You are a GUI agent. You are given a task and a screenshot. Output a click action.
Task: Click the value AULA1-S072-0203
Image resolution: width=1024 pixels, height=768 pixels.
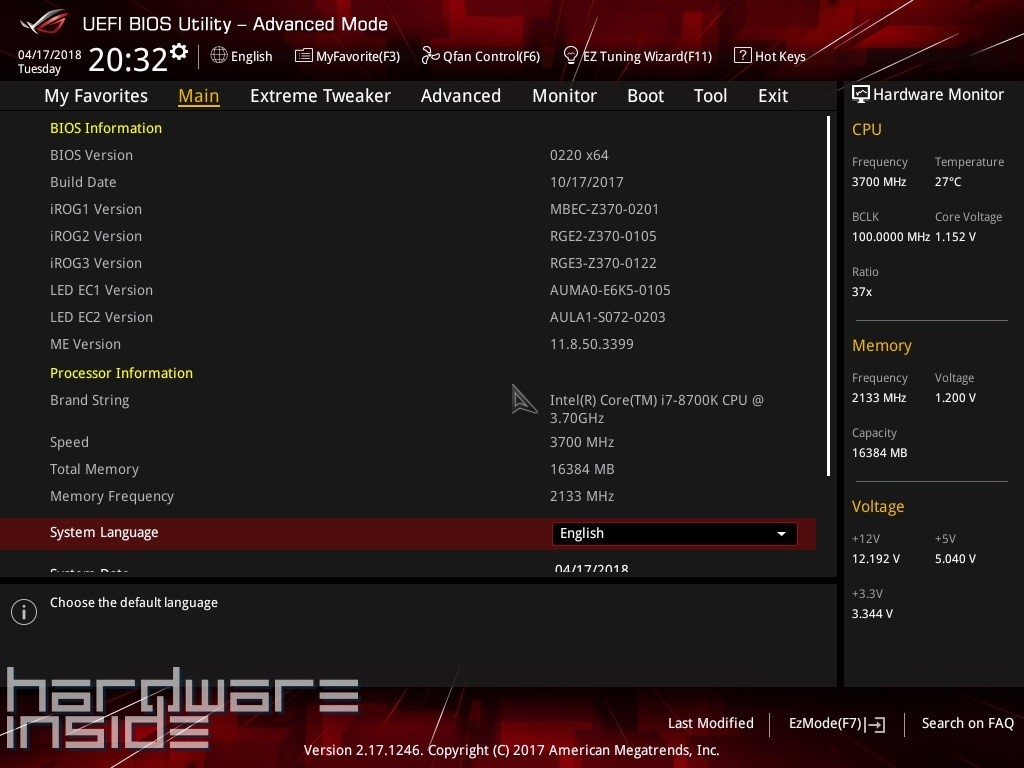tap(607, 317)
